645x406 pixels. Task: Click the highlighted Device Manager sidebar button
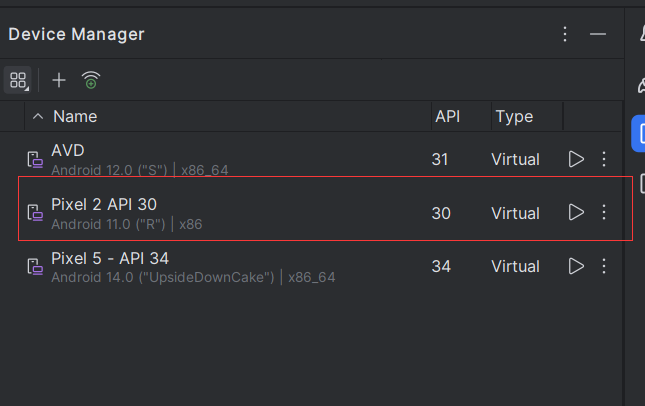click(x=638, y=134)
